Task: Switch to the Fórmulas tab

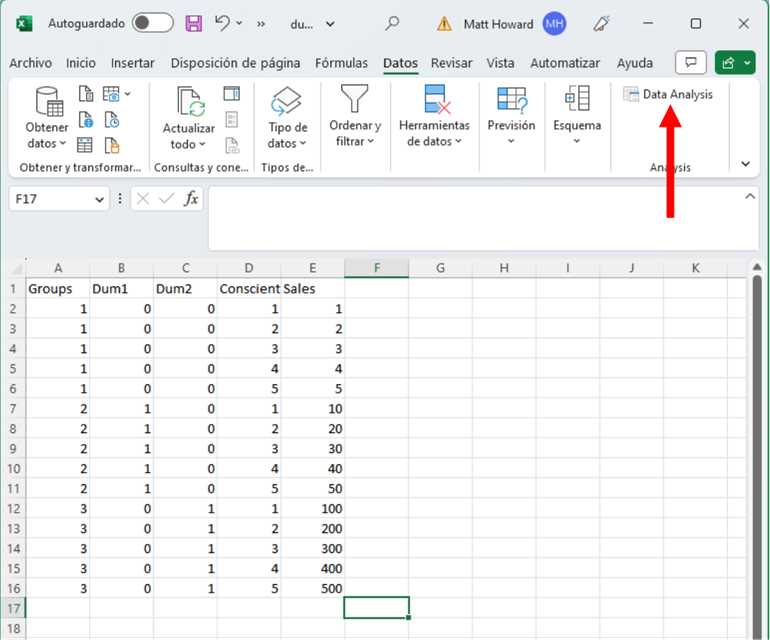Action: 341,63
